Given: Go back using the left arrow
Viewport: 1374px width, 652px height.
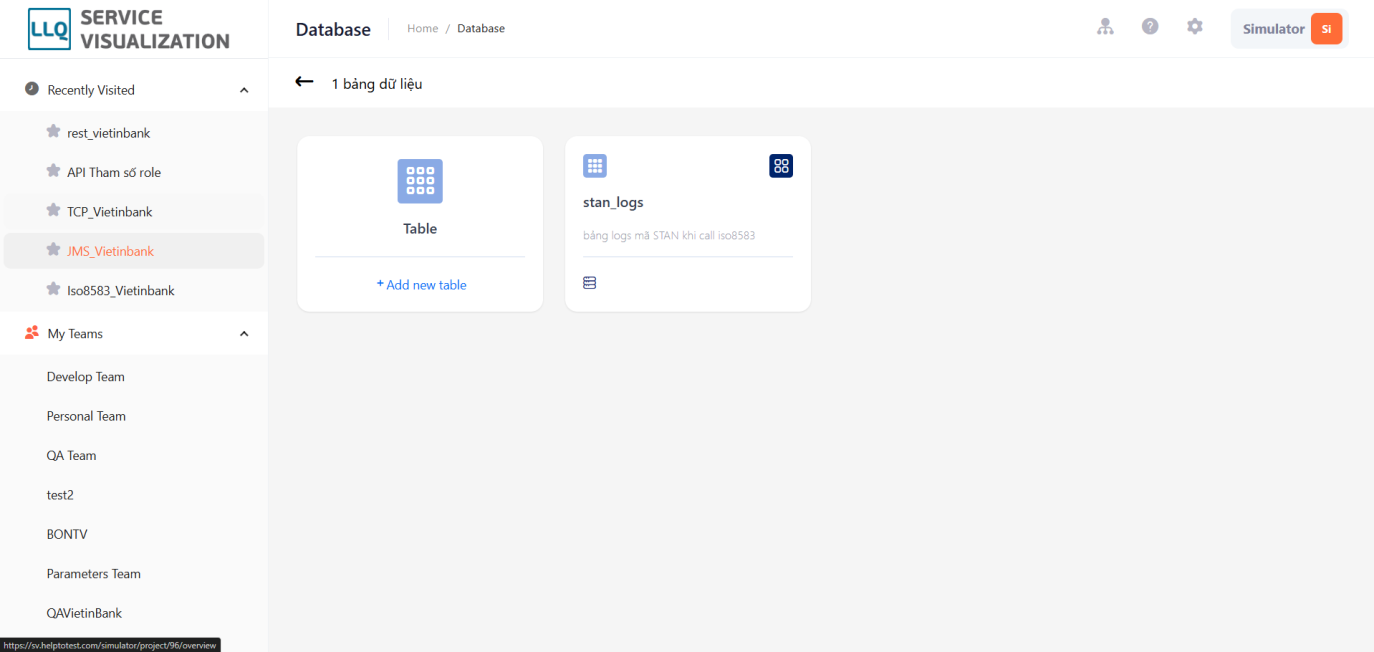Looking at the screenshot, I should pos(305,82).
